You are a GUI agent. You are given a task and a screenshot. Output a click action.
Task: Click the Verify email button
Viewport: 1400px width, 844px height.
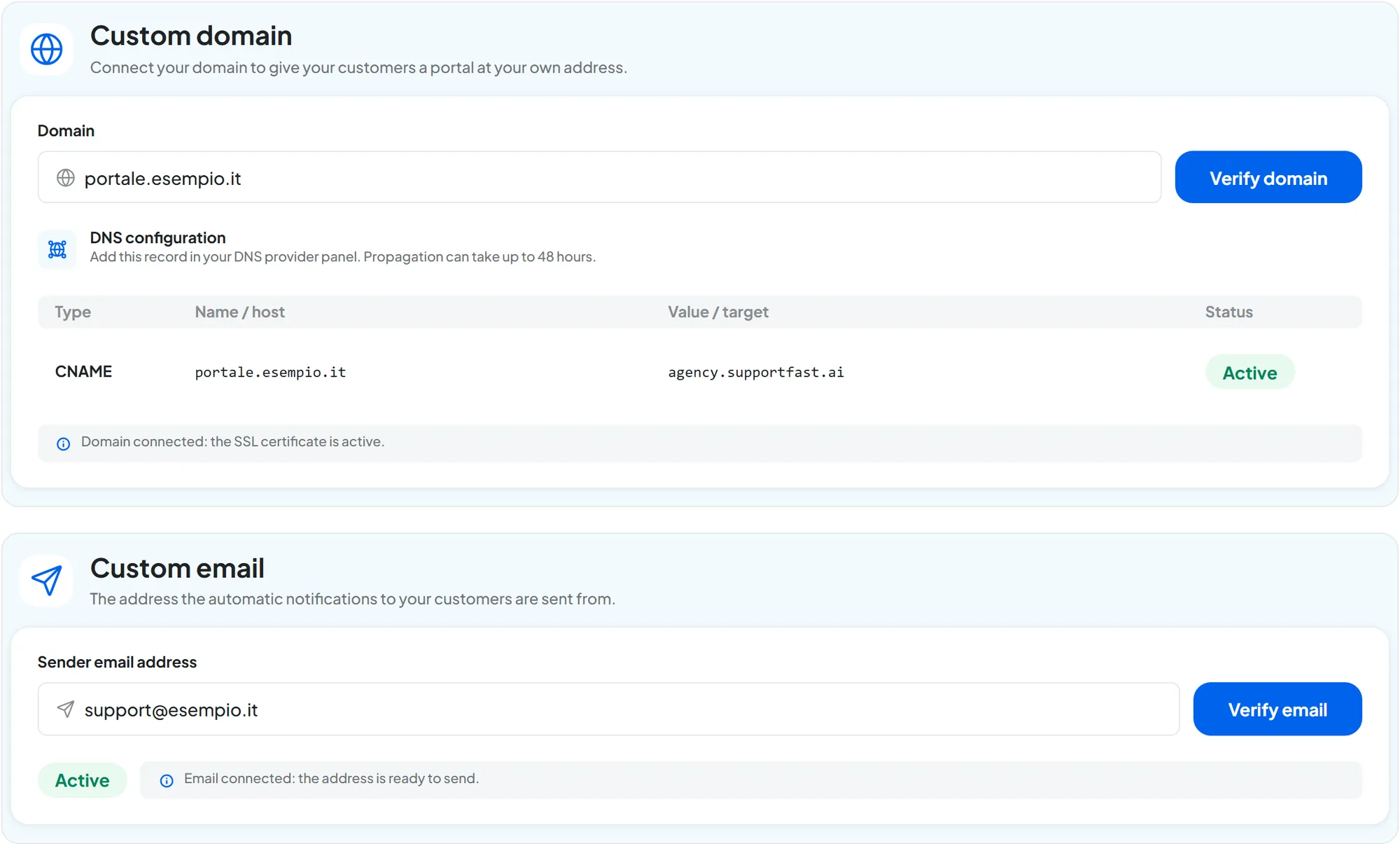[x=1277, y=709]
